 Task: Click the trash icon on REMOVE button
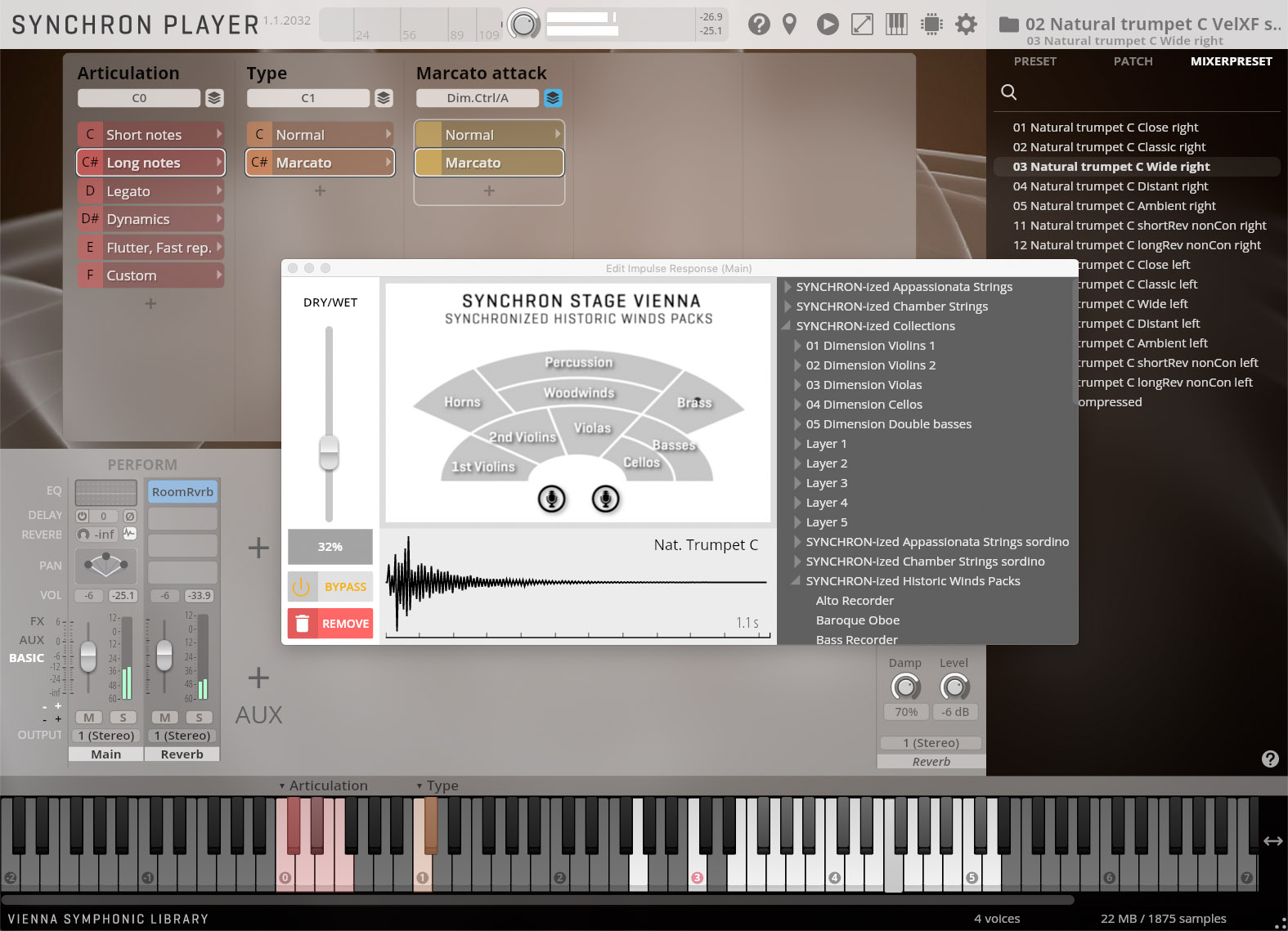coord(302,624)
